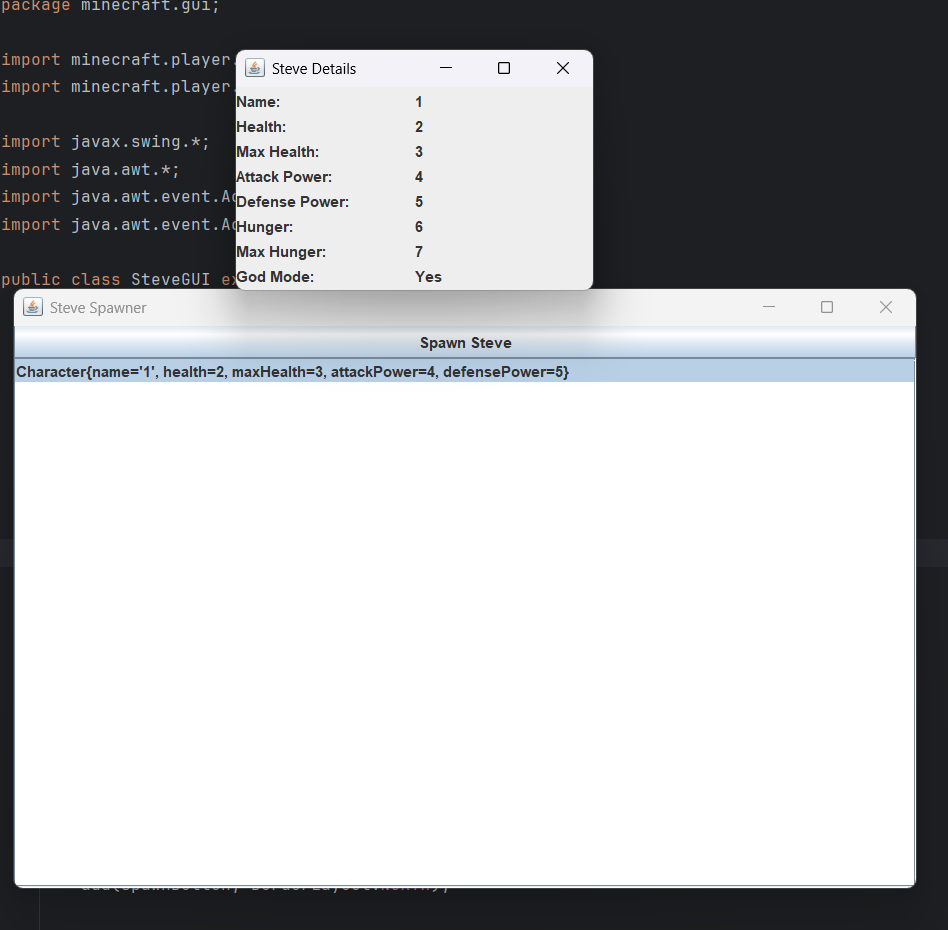Click the Java icon in Steve Details title bar
This screenshot has height=930, width=948.
point(255,68)
